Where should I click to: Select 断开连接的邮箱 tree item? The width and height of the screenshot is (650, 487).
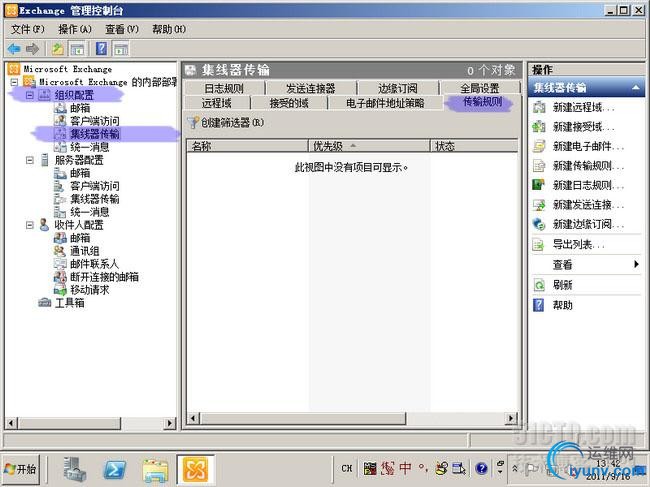[x=104, y=277]
